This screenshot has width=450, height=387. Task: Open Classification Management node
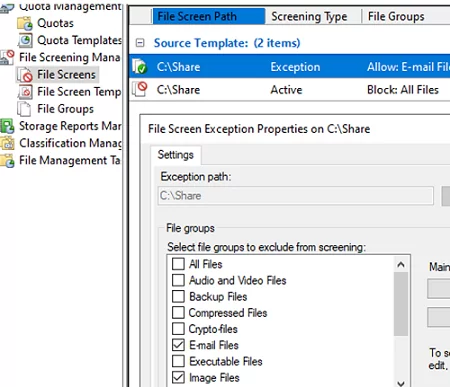70,143
